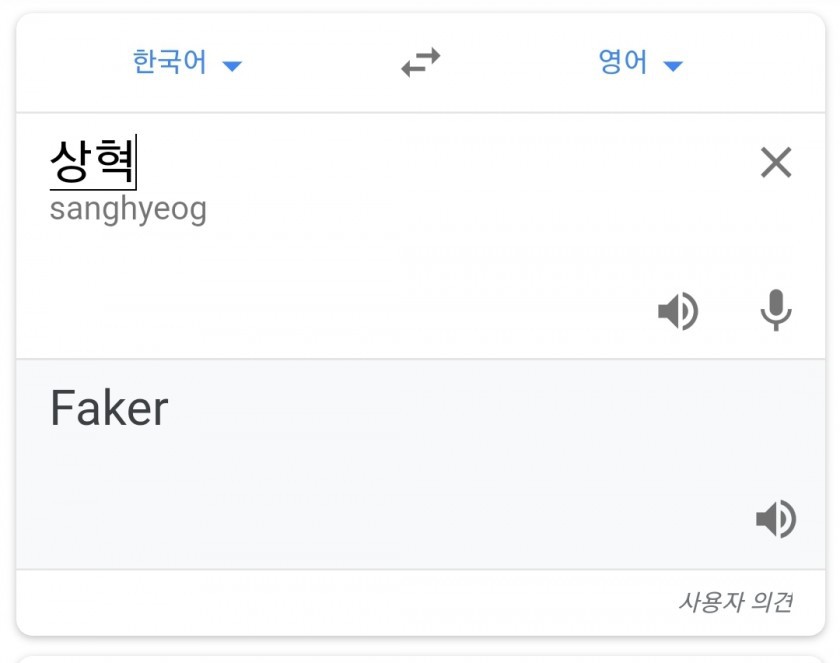Open the 한국어 source language dropdown
This screenshot has width=840, height=663.
pyautogui.click(x=170, y=63)
